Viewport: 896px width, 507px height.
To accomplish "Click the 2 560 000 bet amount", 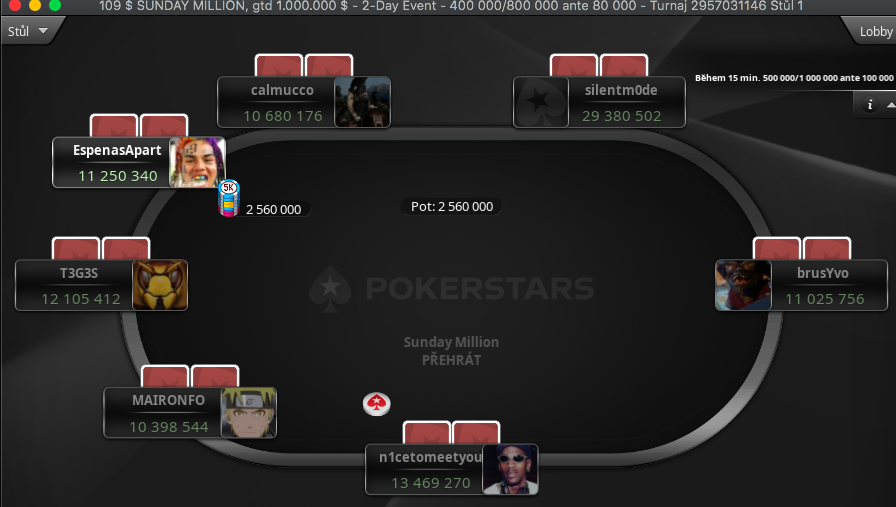I will click(x=273, y=210).
